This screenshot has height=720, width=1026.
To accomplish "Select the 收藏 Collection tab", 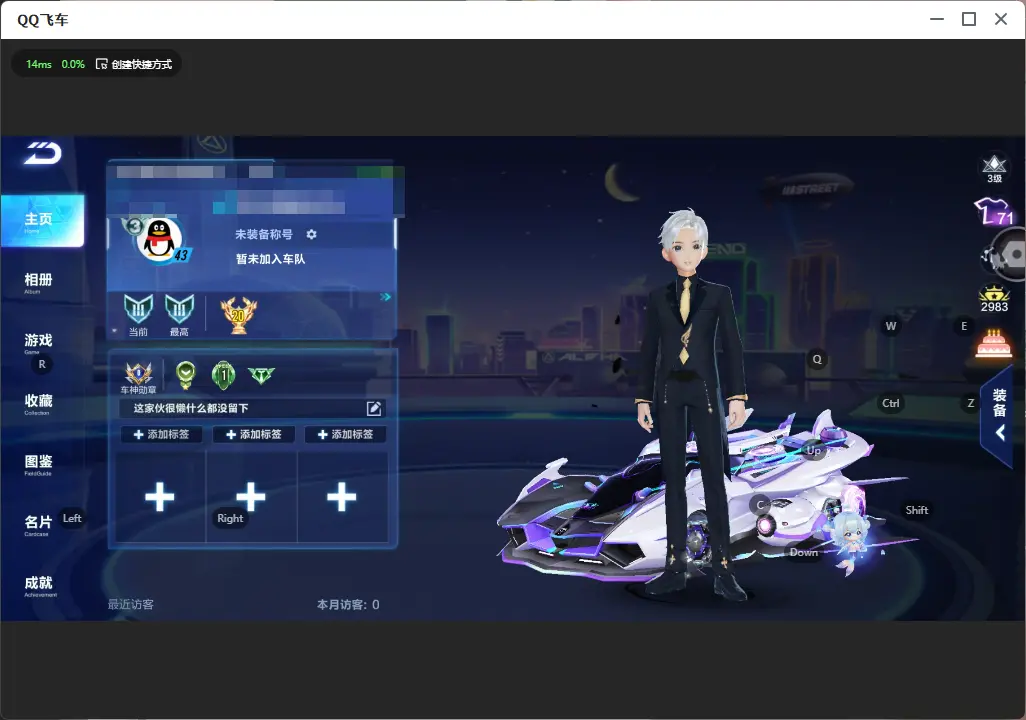I will (38, 403).
